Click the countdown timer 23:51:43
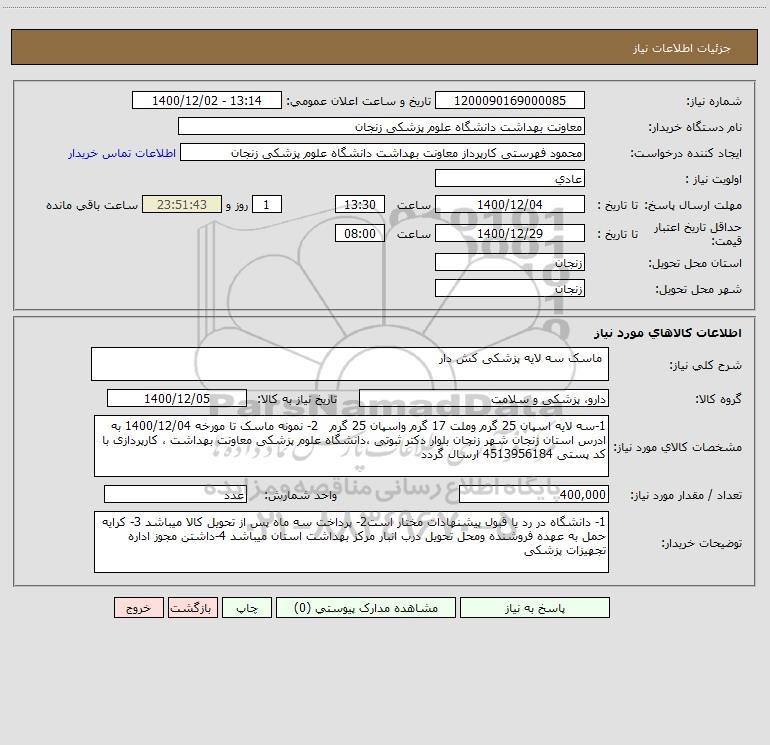 (x=182, y=205)
